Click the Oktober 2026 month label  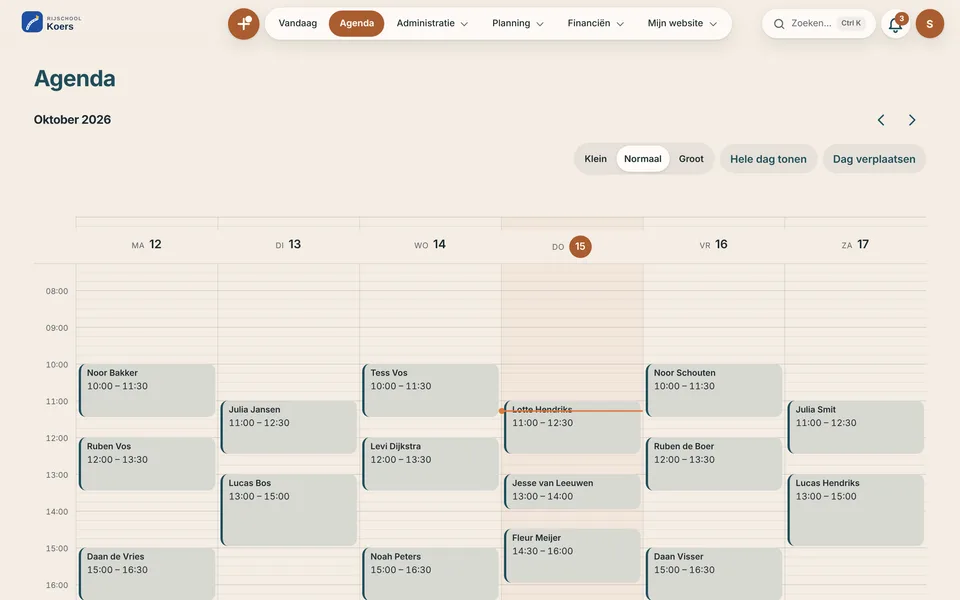click(72, 120)
